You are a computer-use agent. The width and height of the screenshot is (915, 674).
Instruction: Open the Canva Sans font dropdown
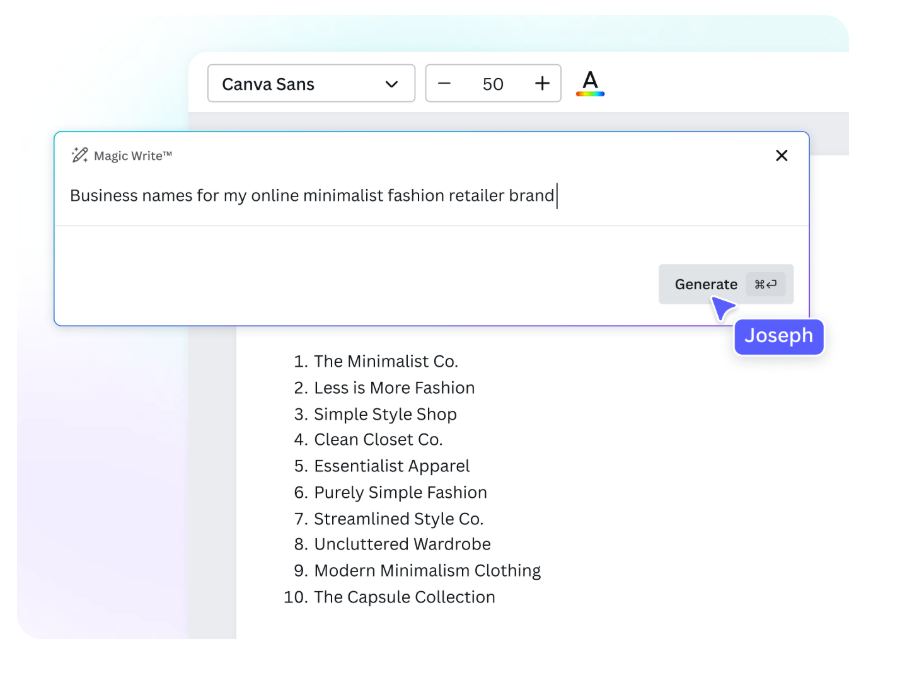pyautogui.click(x=311, y=83)
